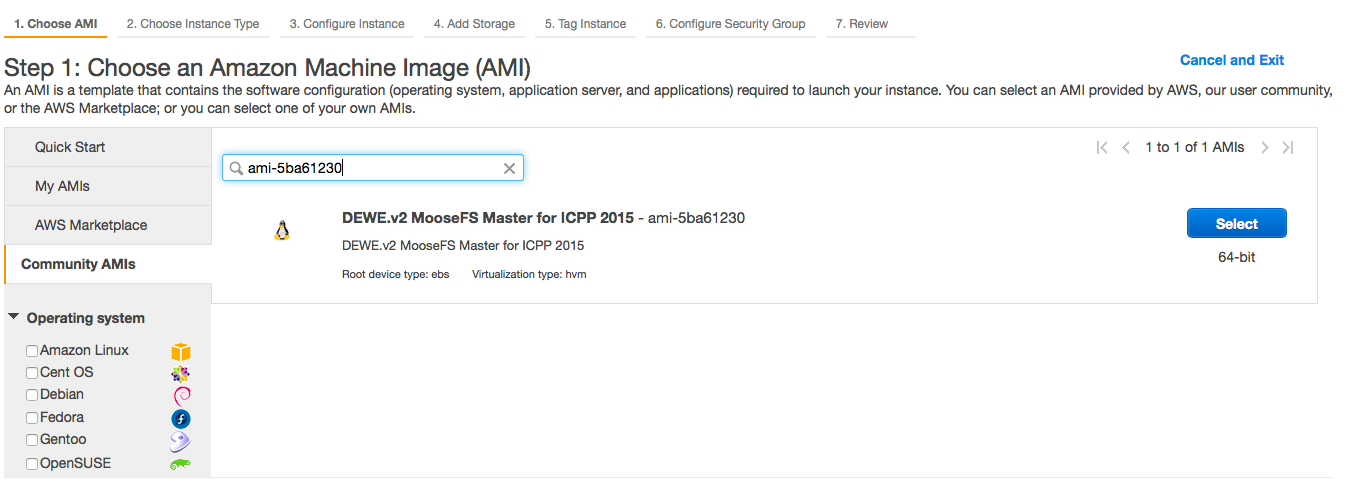
Task: Click the Step 1 page heading
Action: pos(267,68)
